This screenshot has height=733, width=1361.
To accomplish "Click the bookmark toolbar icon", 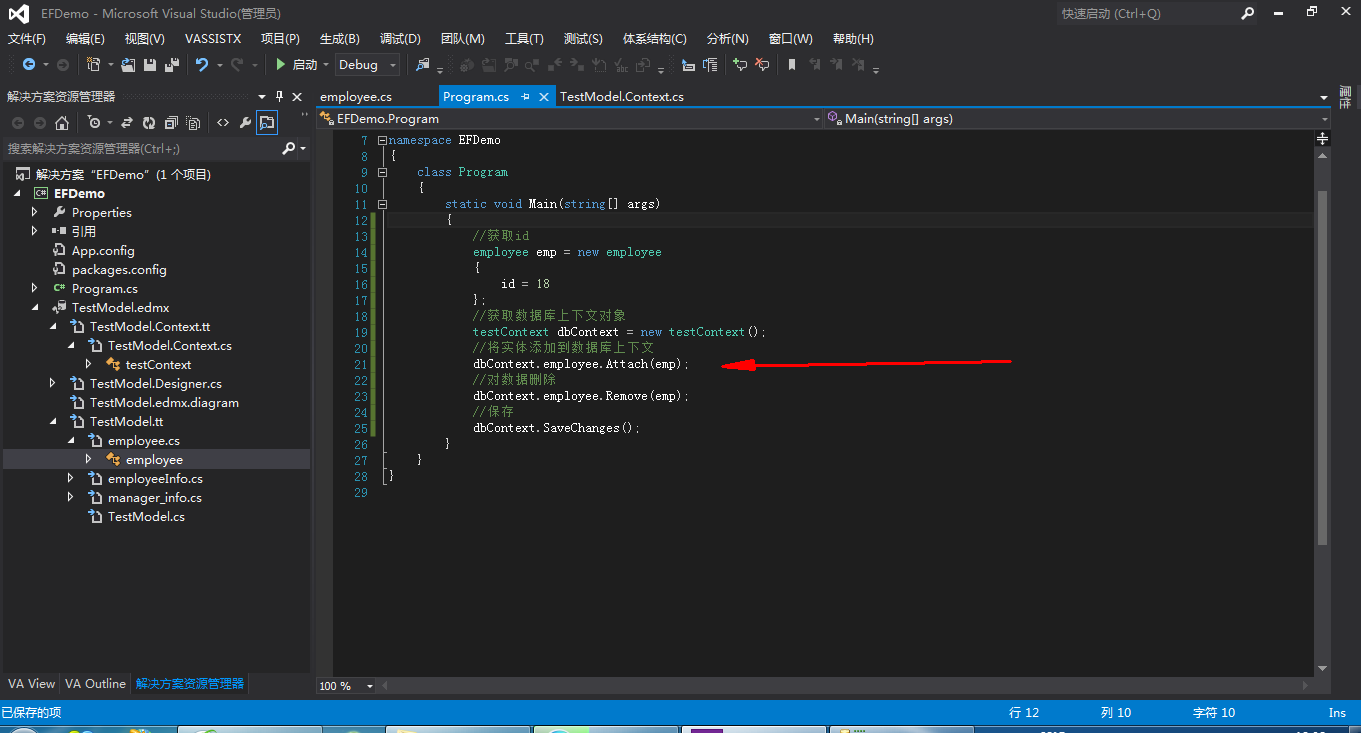I will point(792,65).
